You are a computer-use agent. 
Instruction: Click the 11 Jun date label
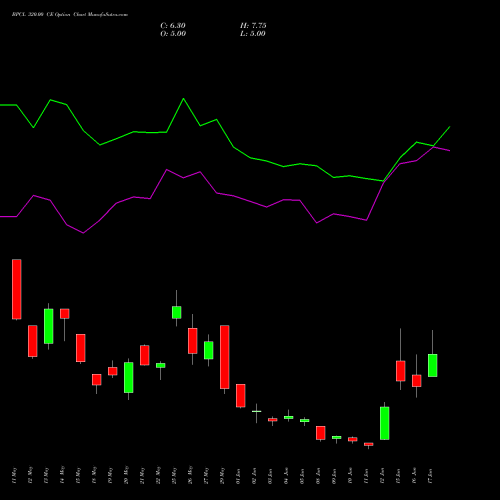pyautogui.click(x=366, y=476)
